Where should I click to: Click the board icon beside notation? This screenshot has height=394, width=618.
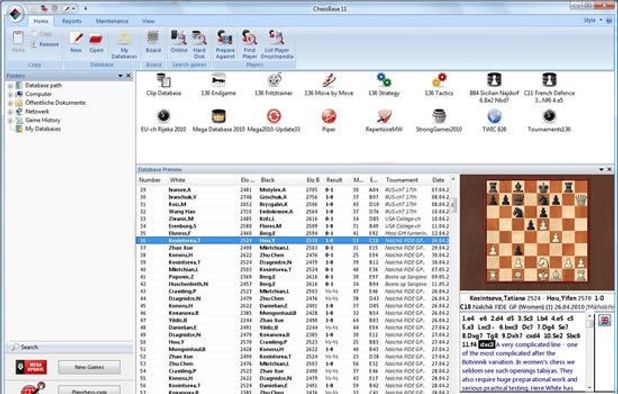[x=605, y=320]
